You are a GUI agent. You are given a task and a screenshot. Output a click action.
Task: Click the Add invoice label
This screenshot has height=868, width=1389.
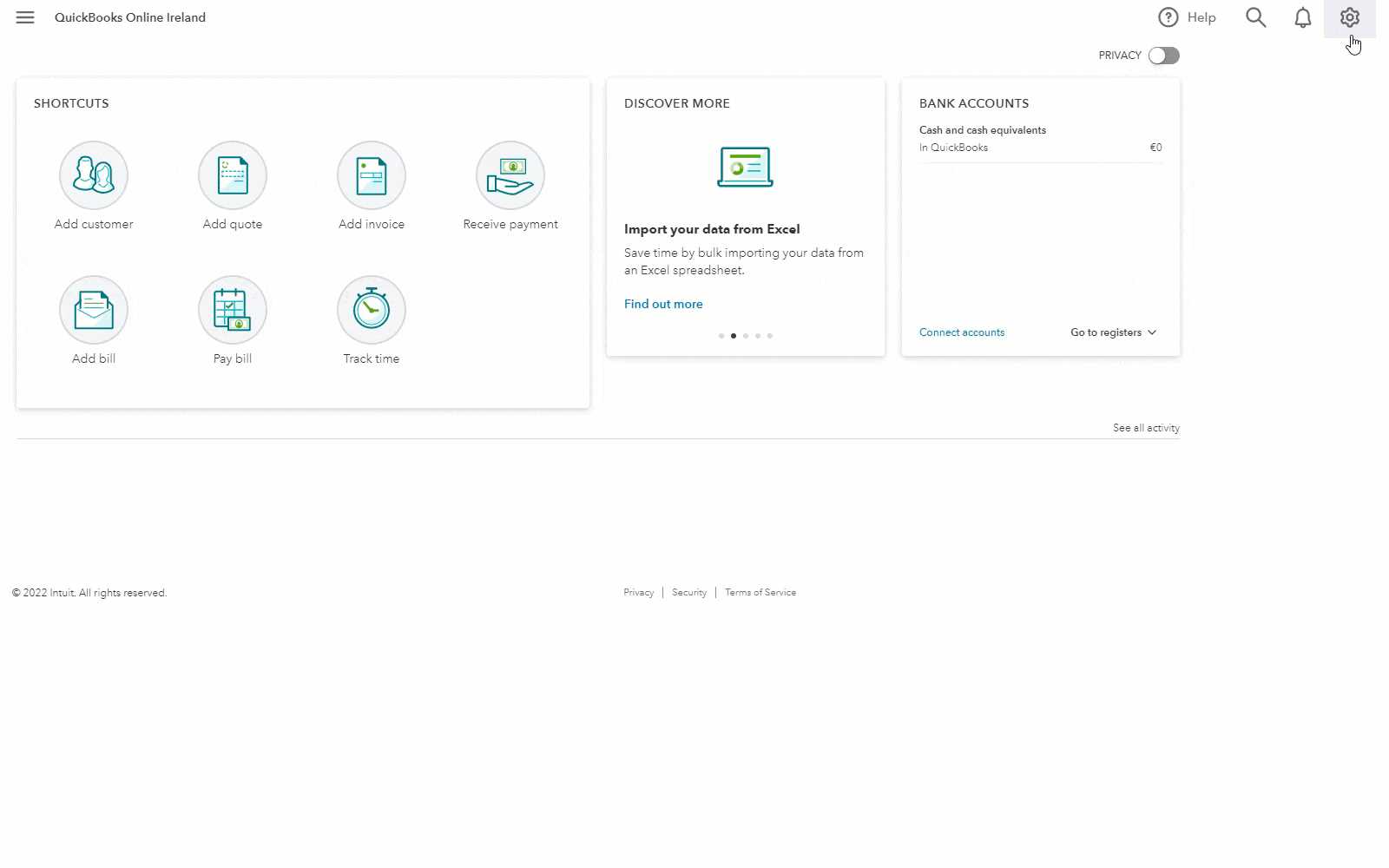[x=372, y=224]
